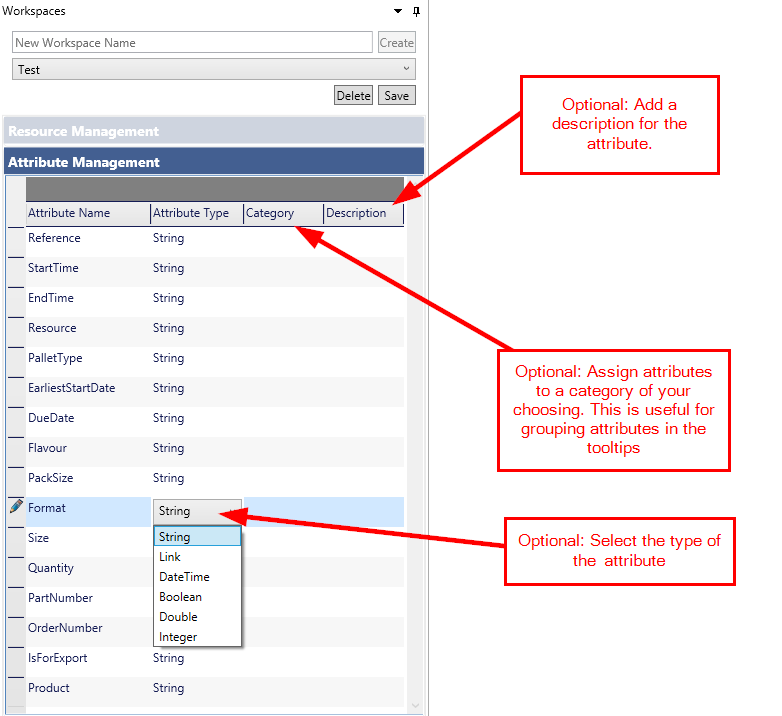The width and height of the screenshot is (782, 716).
Task: Save the workspace with the Save button
Action: coord(396,96)
